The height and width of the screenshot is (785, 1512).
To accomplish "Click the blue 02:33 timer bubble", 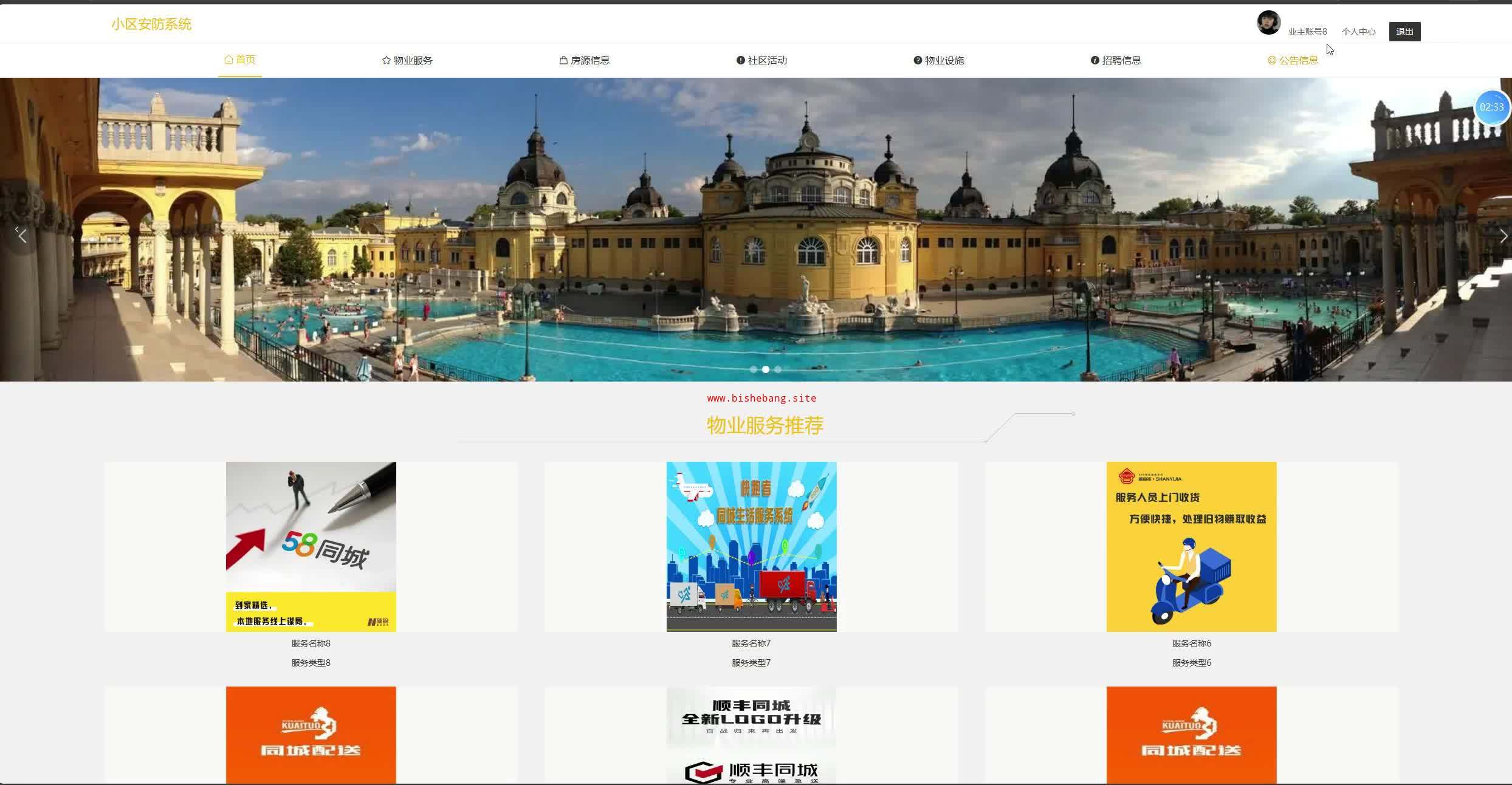I will coord(1491,107).
